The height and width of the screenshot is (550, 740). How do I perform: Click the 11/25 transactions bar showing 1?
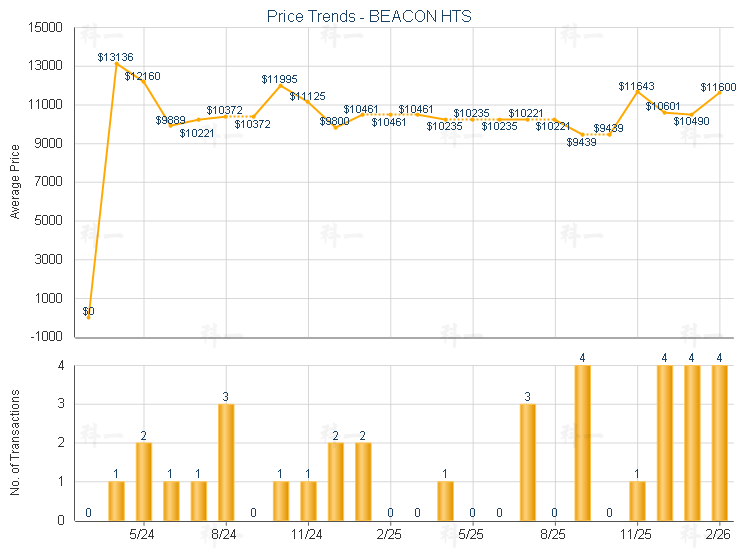coord(637,500)
